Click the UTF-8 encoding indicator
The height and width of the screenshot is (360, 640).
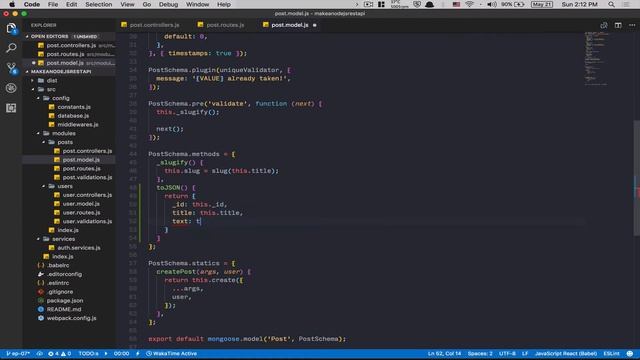click(507, 353)
